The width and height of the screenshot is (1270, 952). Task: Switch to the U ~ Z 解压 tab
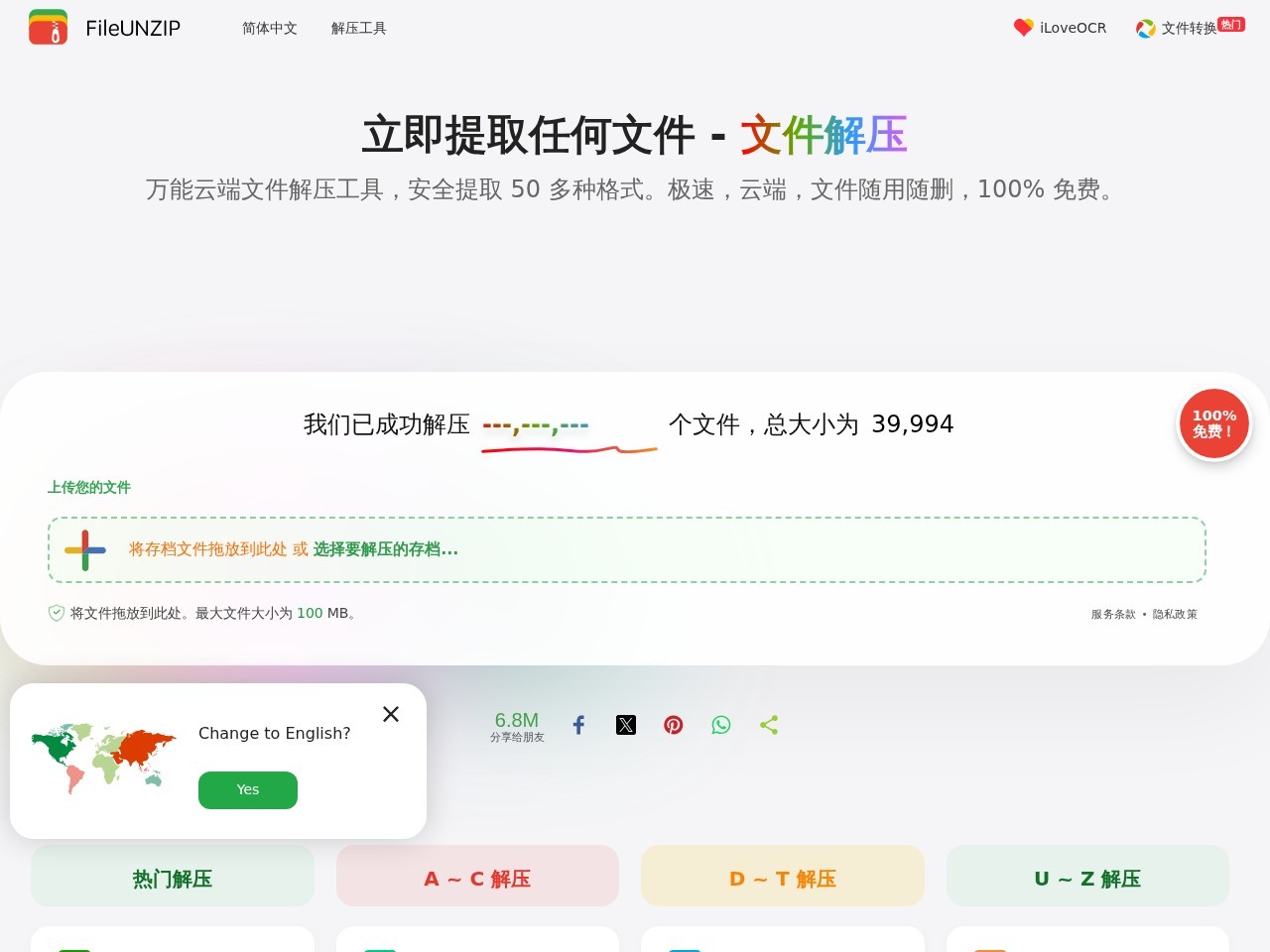1087,876
